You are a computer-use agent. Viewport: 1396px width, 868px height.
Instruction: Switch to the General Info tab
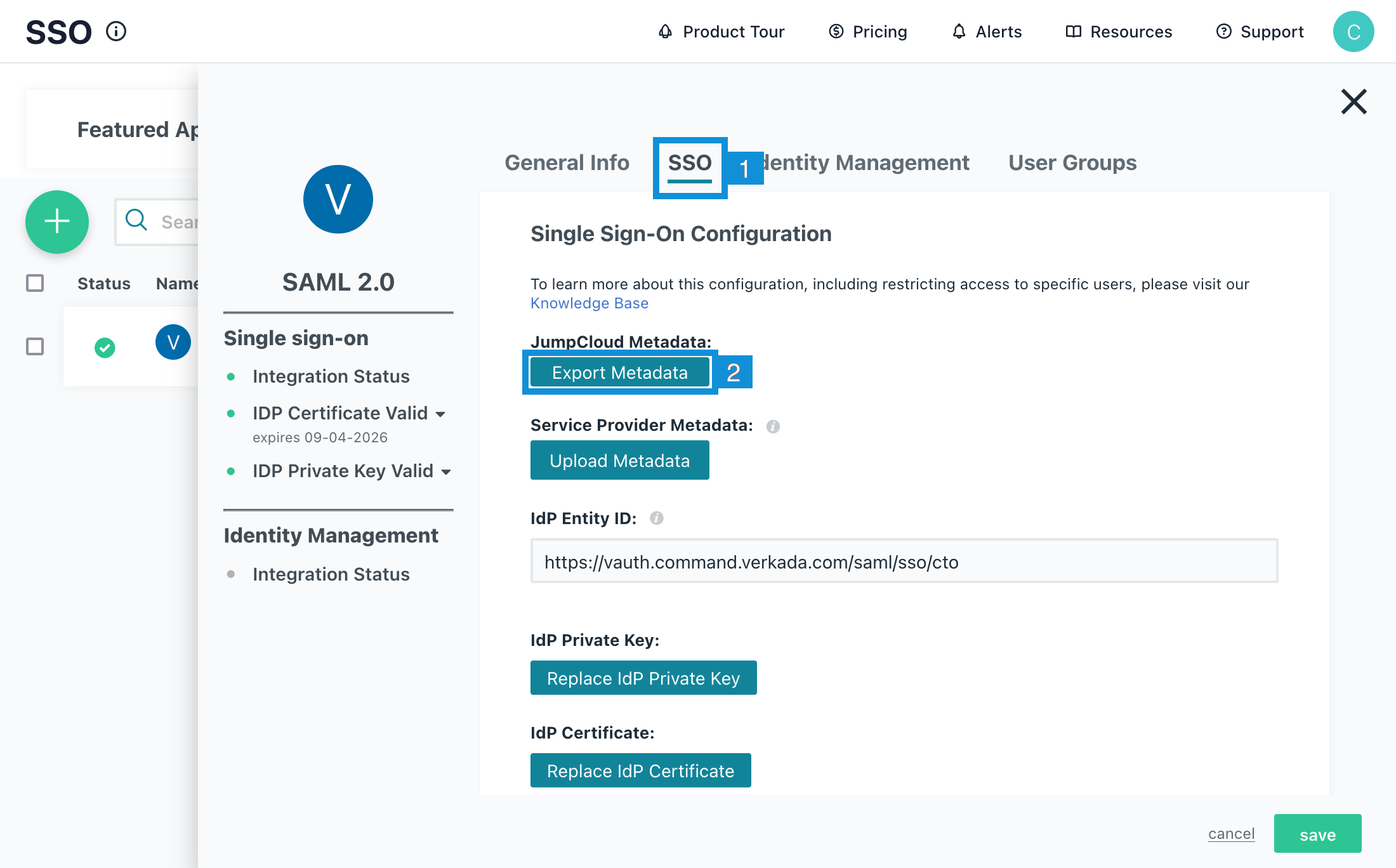[x=567, y=163]
